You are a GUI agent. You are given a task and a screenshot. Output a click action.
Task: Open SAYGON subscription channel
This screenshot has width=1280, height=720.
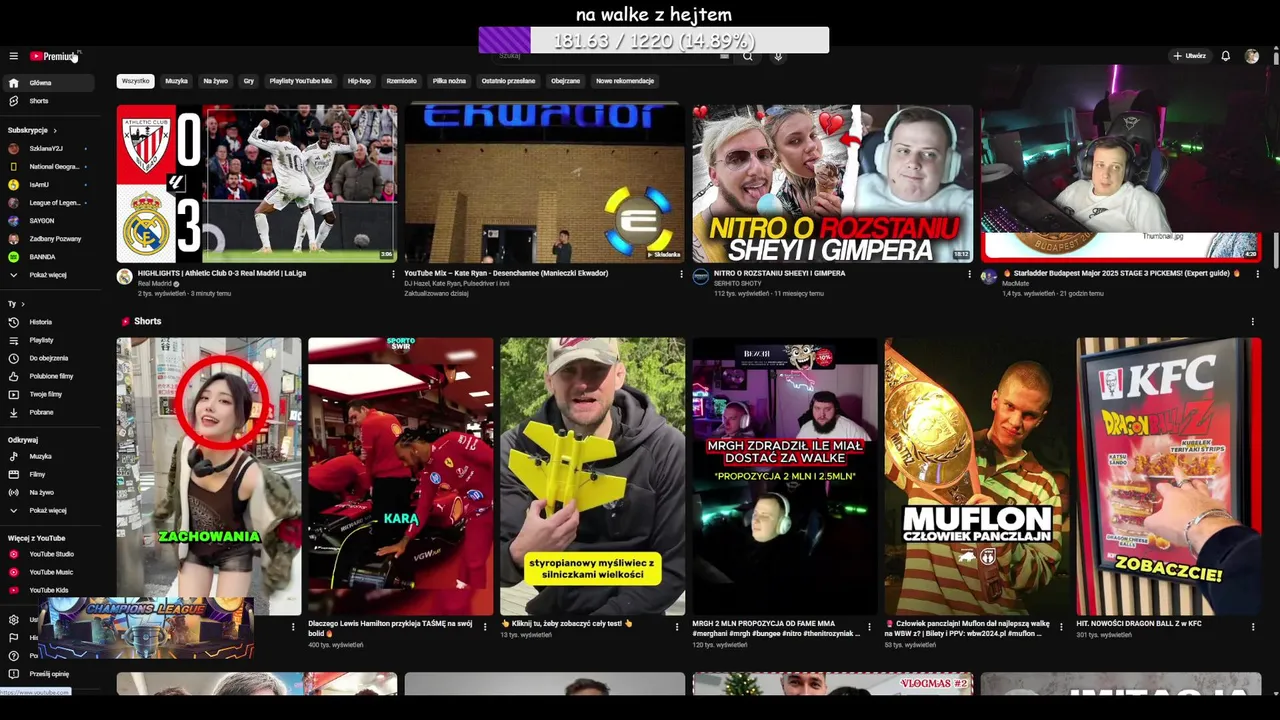point(50,221)
